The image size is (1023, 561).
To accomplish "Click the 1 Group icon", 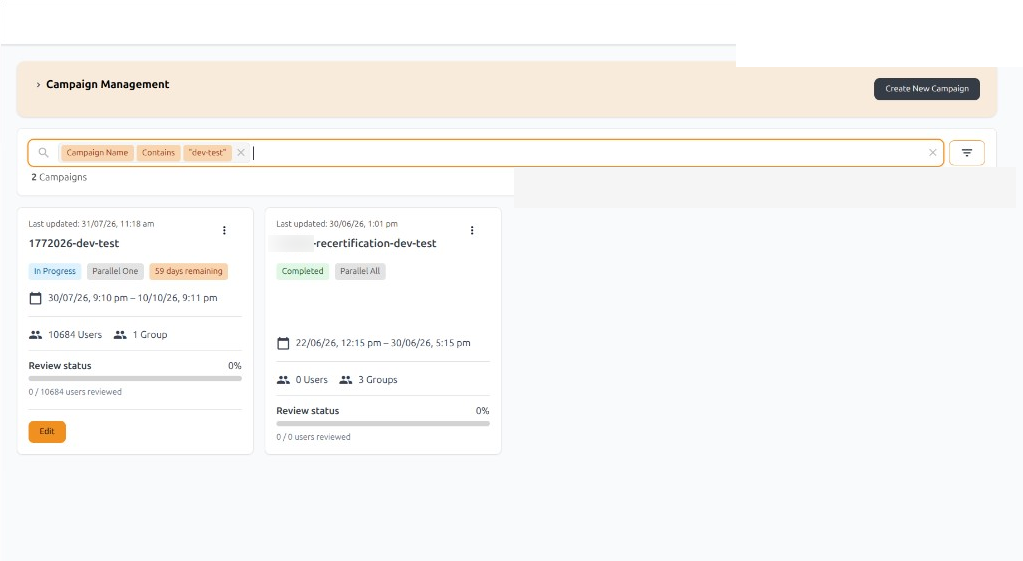I will tap(120, 335).
